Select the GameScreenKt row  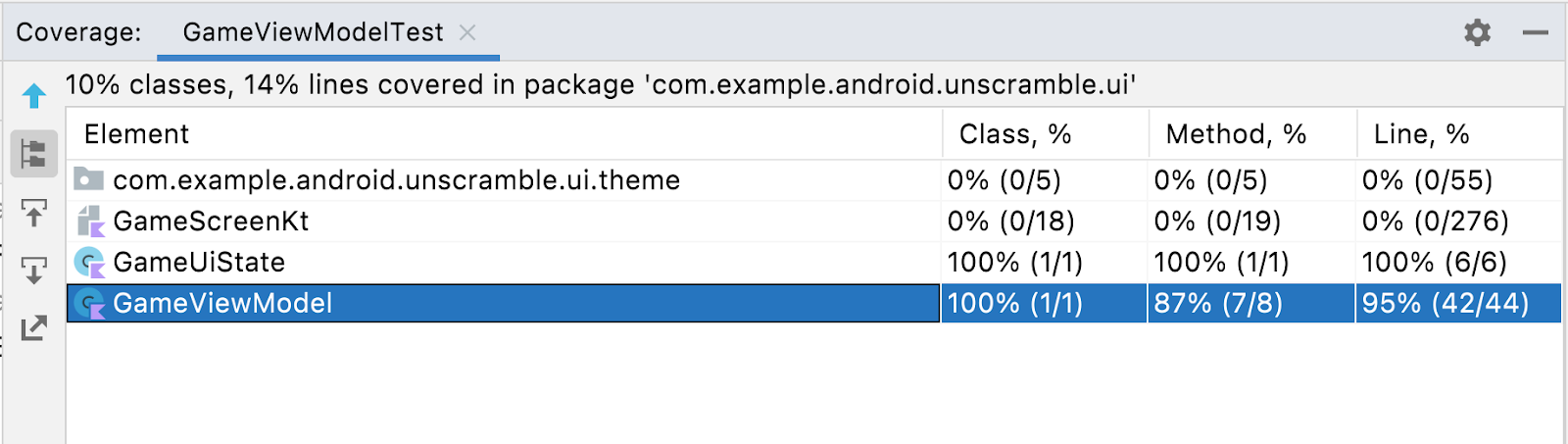(211, 222)
